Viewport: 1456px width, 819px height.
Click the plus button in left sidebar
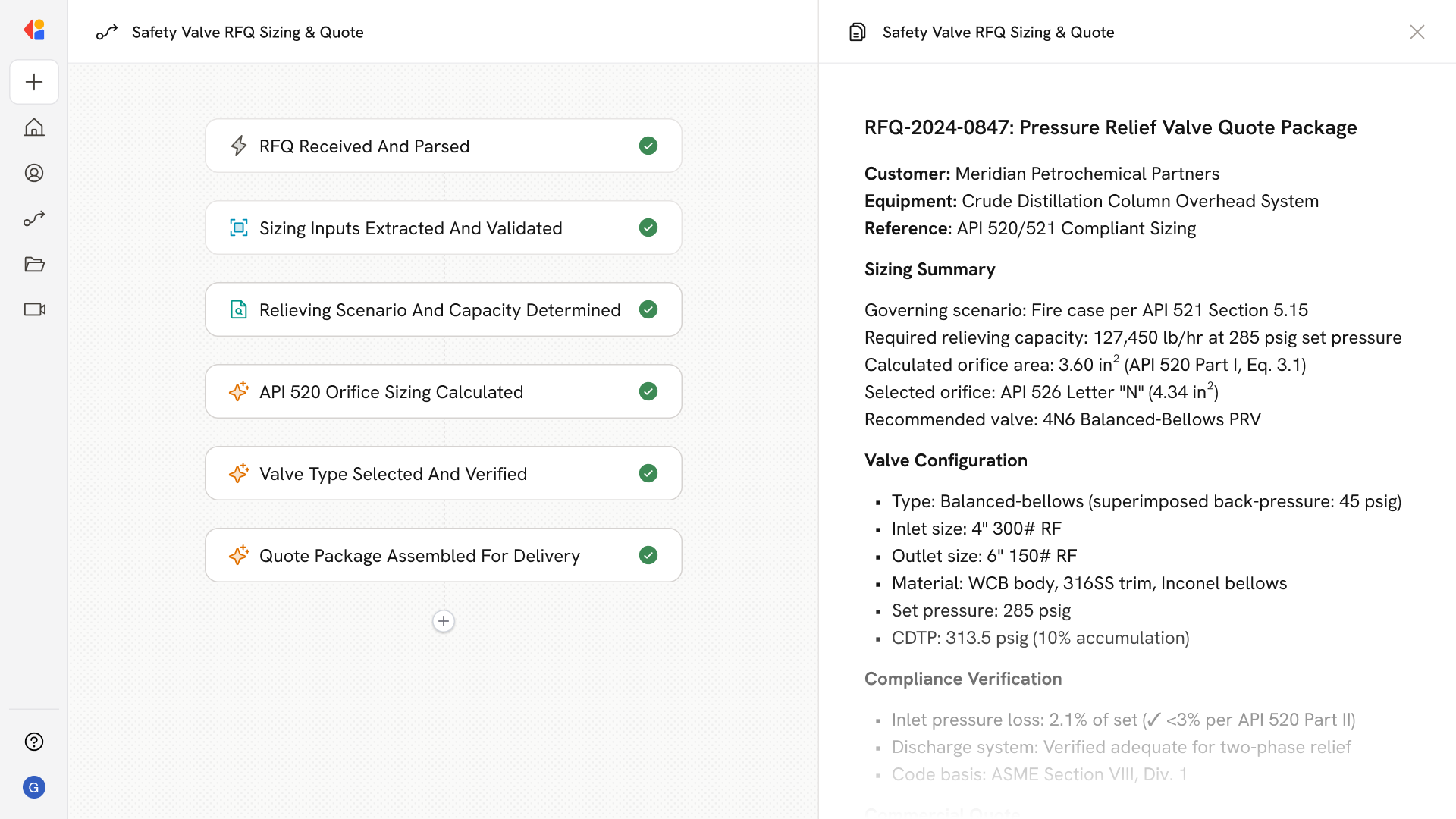click(x=34, y=82)
